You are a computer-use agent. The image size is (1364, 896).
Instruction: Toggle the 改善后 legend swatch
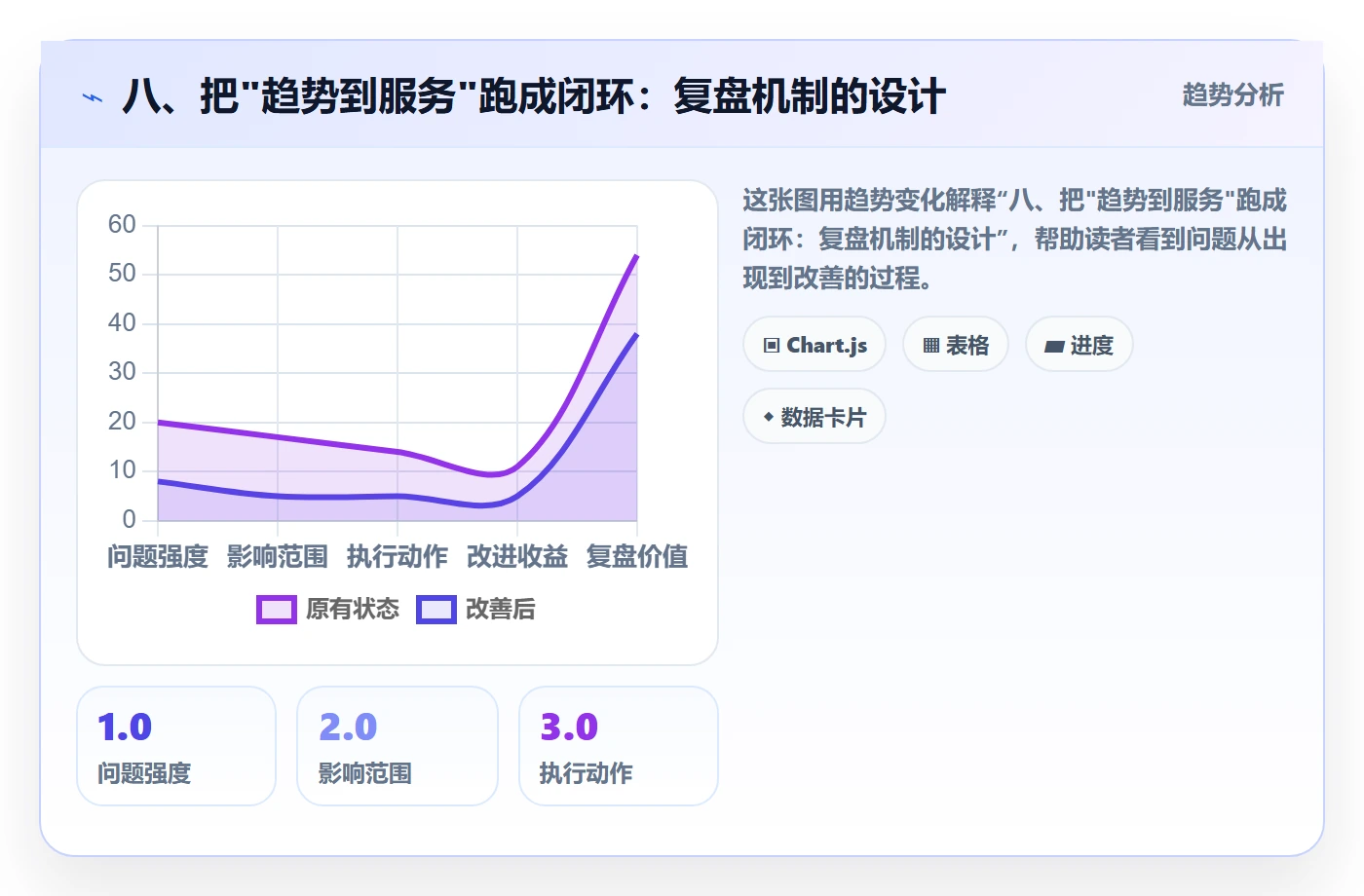[436, 610]
